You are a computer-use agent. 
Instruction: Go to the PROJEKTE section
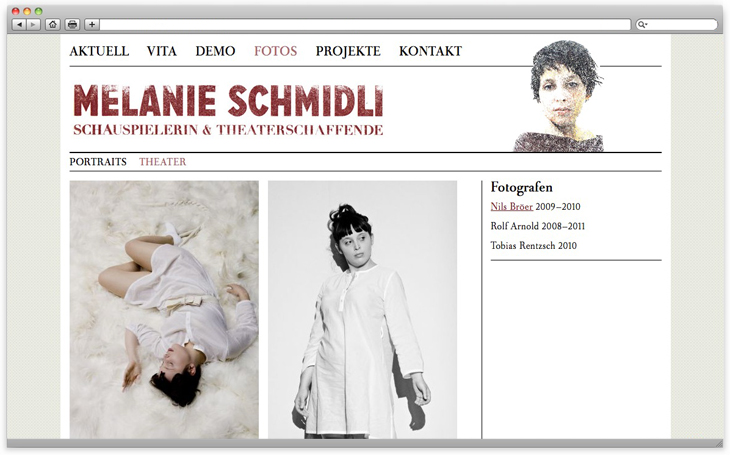348,51
